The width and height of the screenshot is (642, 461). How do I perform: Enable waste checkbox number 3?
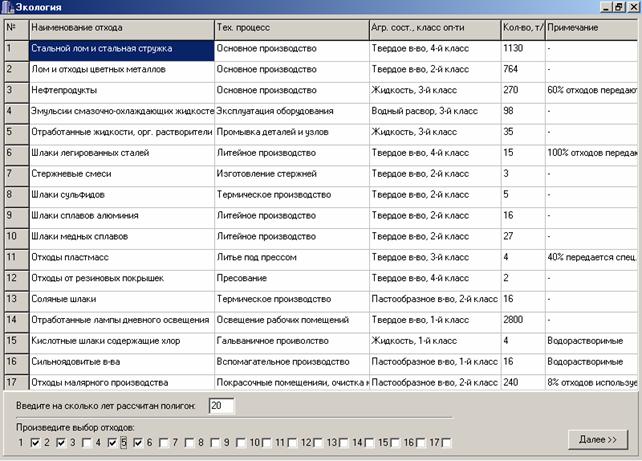[x=87, y=442]
